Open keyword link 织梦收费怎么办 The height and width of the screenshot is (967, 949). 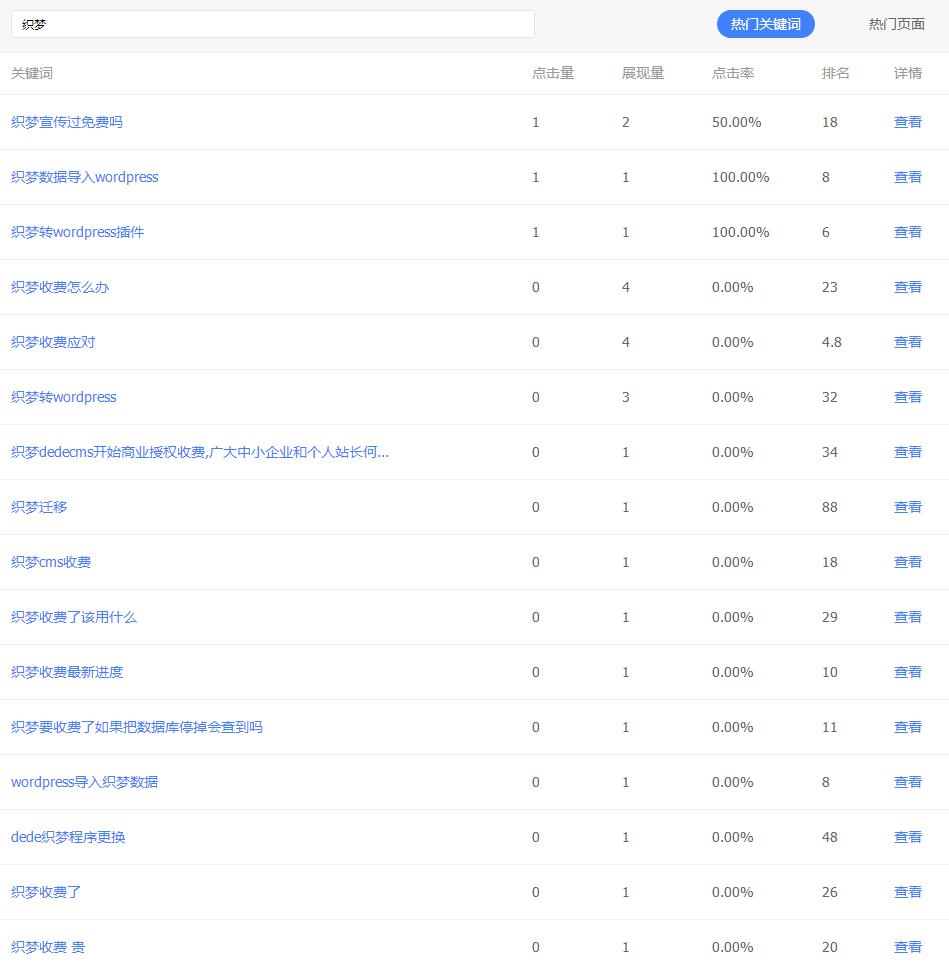coord(60,287)
